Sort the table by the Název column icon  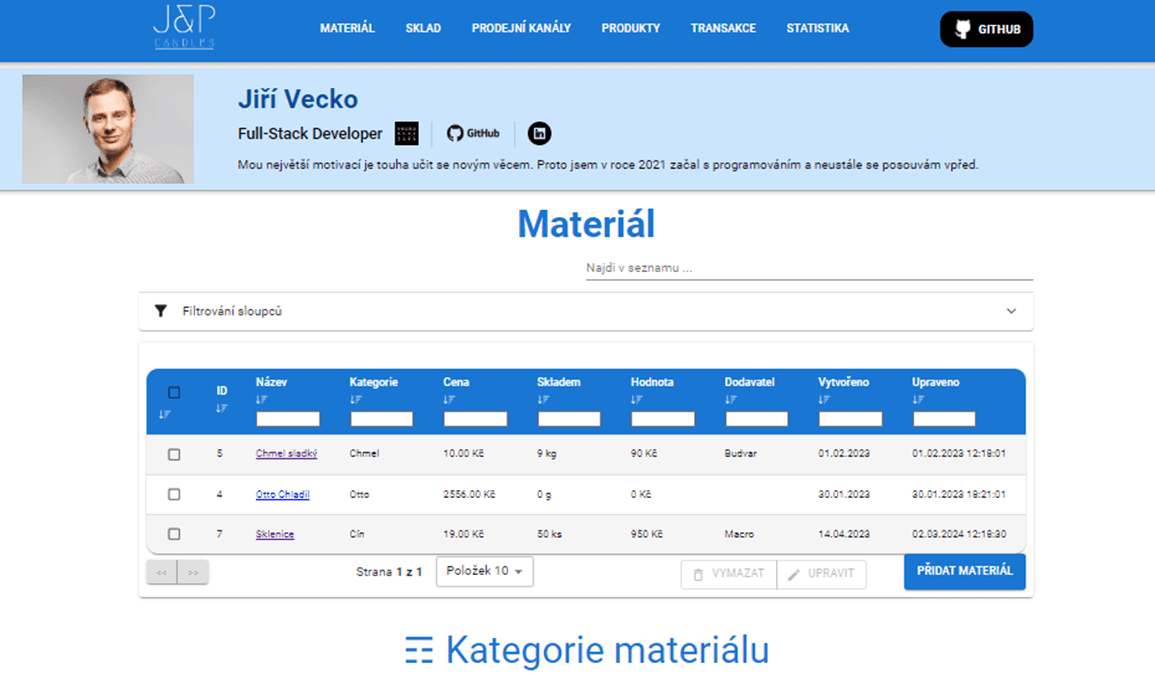coord(260,399)
